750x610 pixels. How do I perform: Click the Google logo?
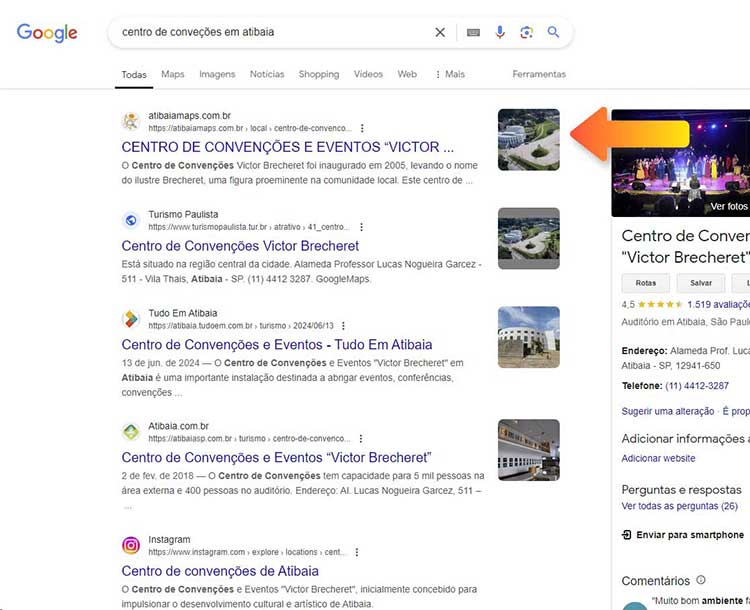coord(47,33)
